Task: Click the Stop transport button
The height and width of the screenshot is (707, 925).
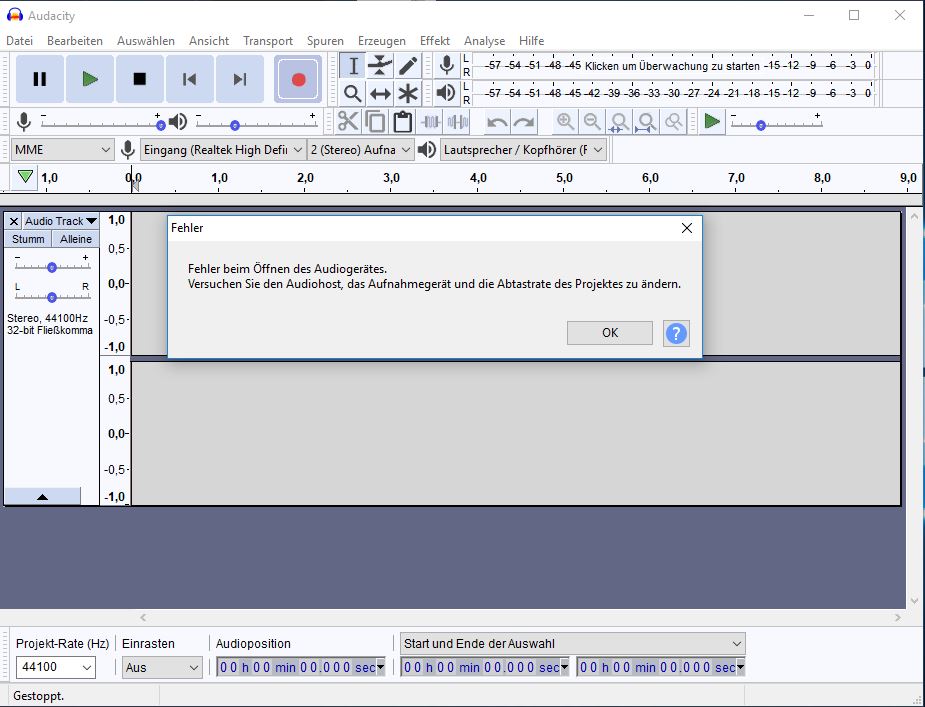Action: (x=140, y=79)
